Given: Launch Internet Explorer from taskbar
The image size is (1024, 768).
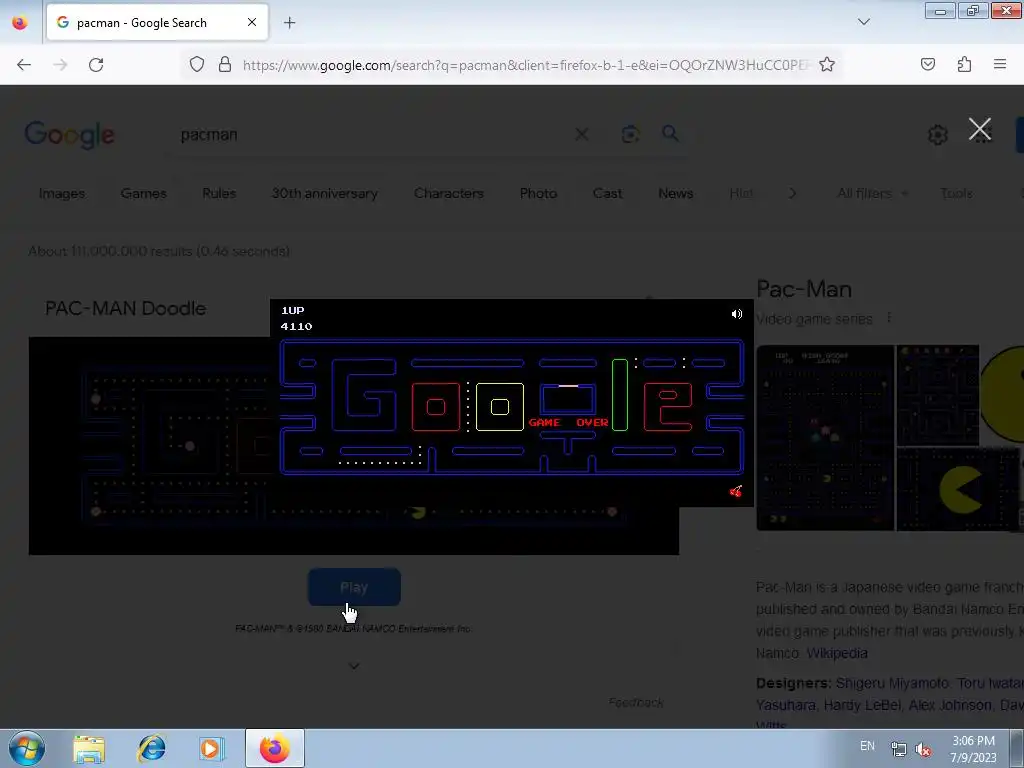Looking at the screenshot, I should click(151, 748).
